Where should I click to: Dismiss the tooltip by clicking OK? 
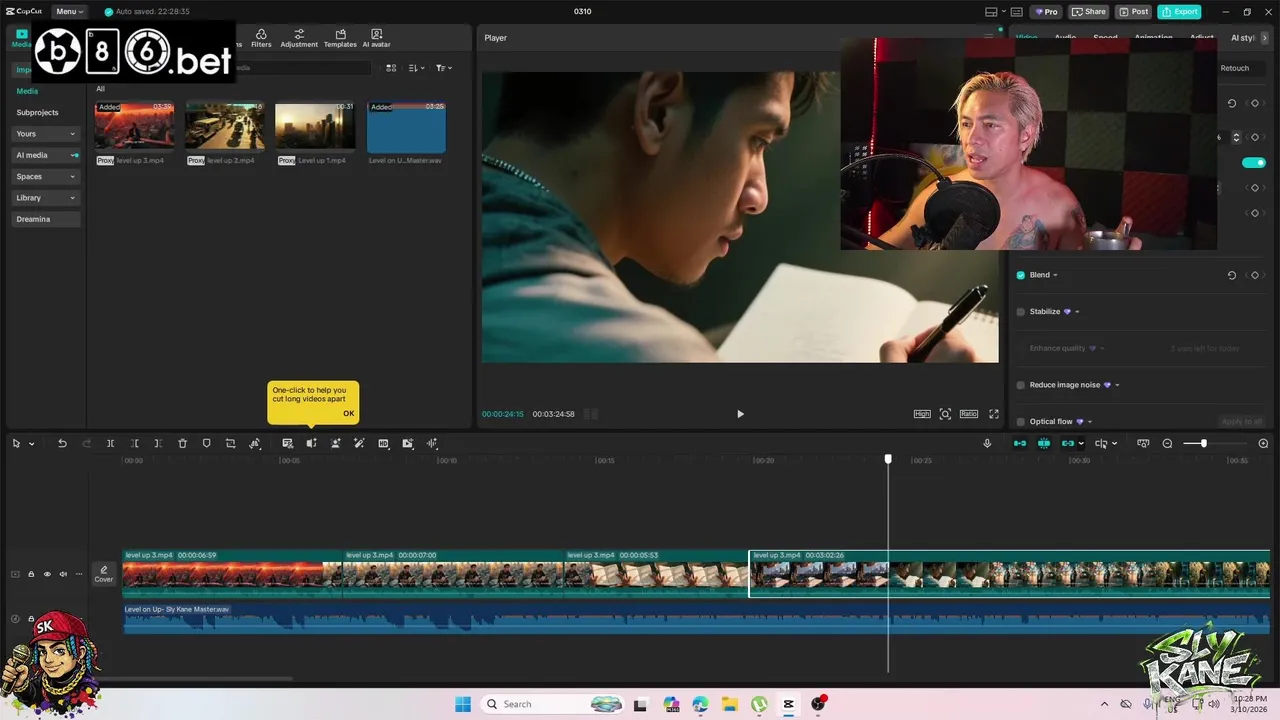pos(348,413)
